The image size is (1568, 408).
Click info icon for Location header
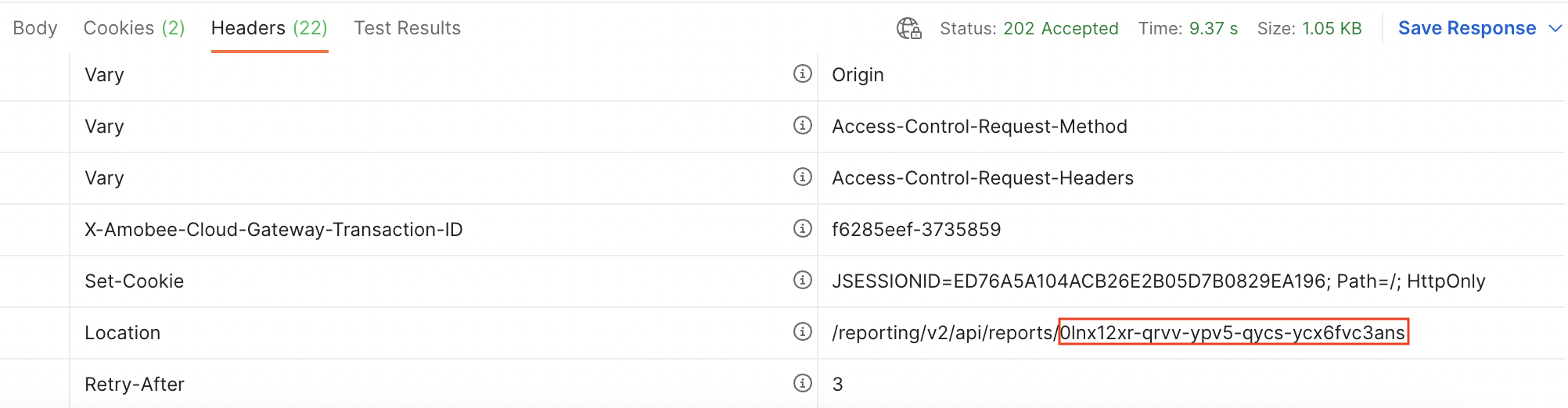(x=802, y=331)
